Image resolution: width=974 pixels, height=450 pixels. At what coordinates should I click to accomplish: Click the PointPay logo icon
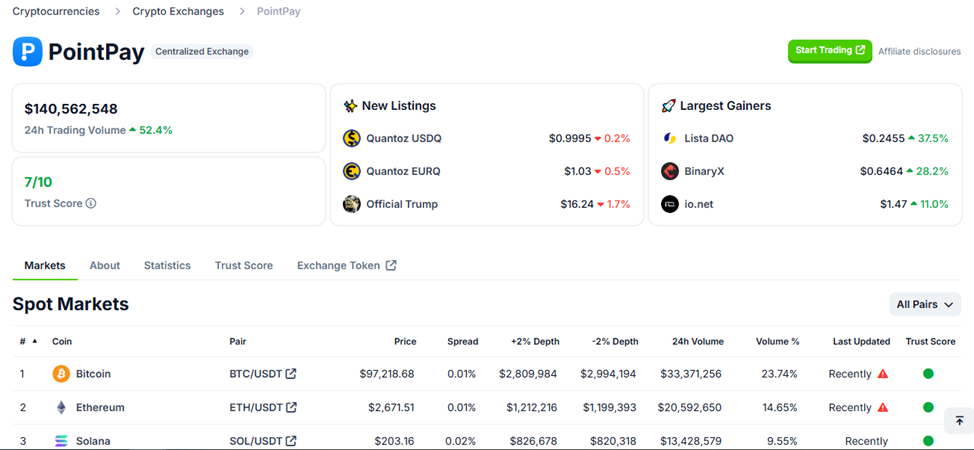(x=27, y=52)
